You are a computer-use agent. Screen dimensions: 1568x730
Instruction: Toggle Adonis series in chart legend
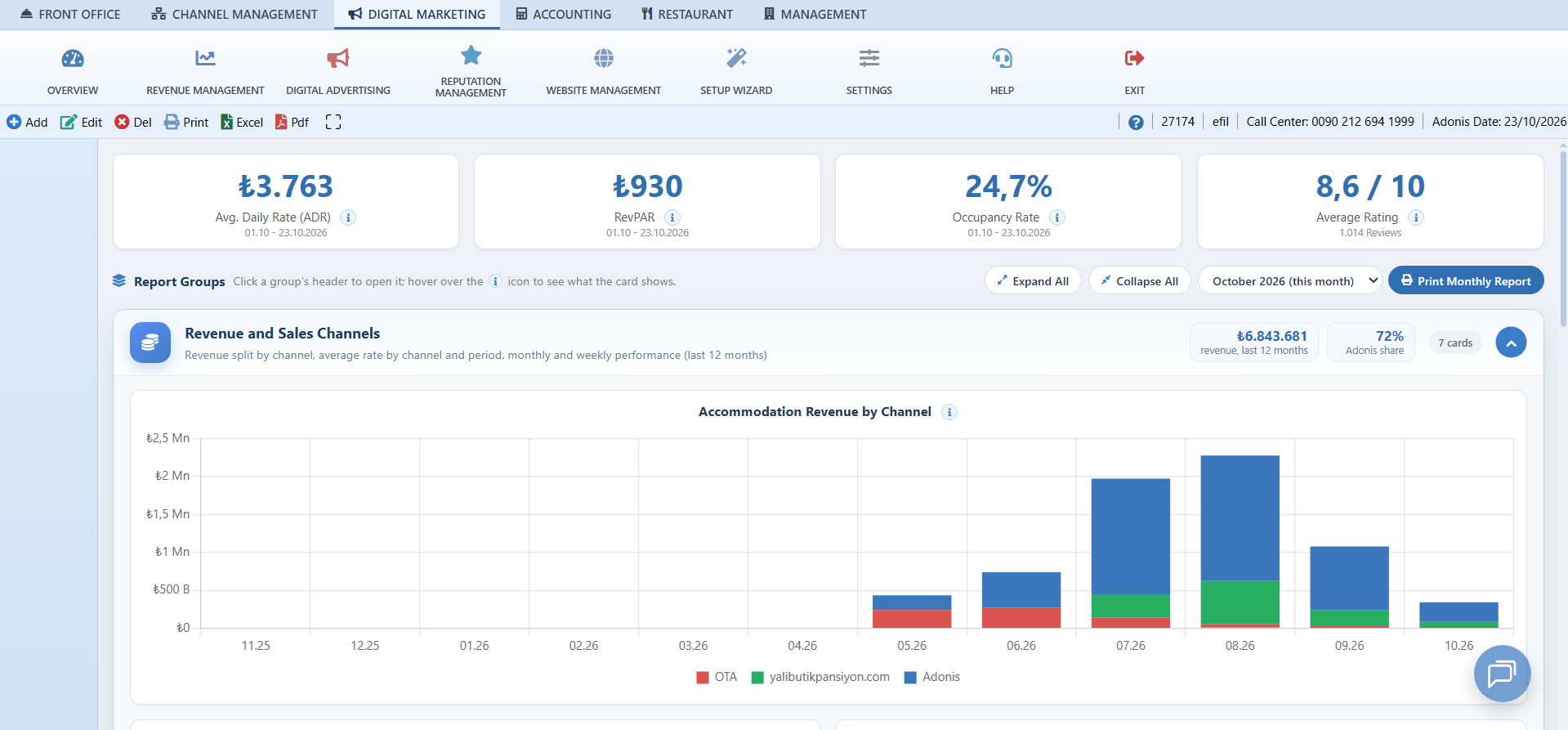point(932,677)
